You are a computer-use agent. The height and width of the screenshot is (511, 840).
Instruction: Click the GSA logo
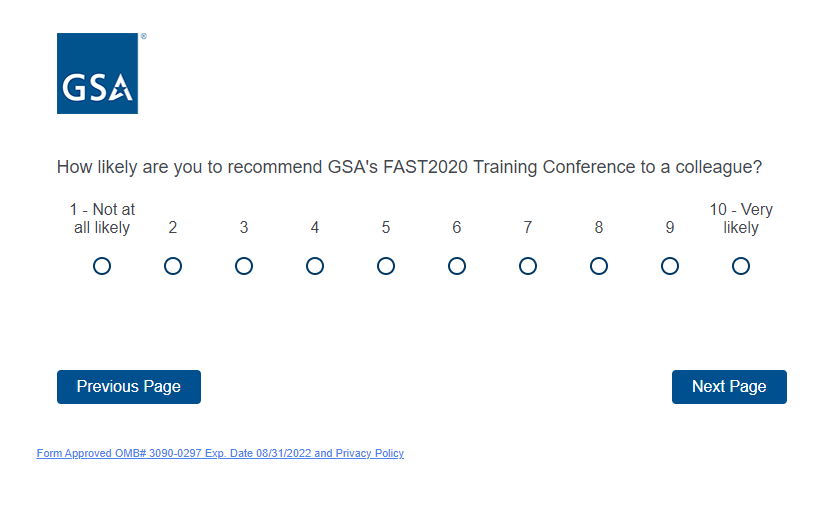click(x=97, y=73)
